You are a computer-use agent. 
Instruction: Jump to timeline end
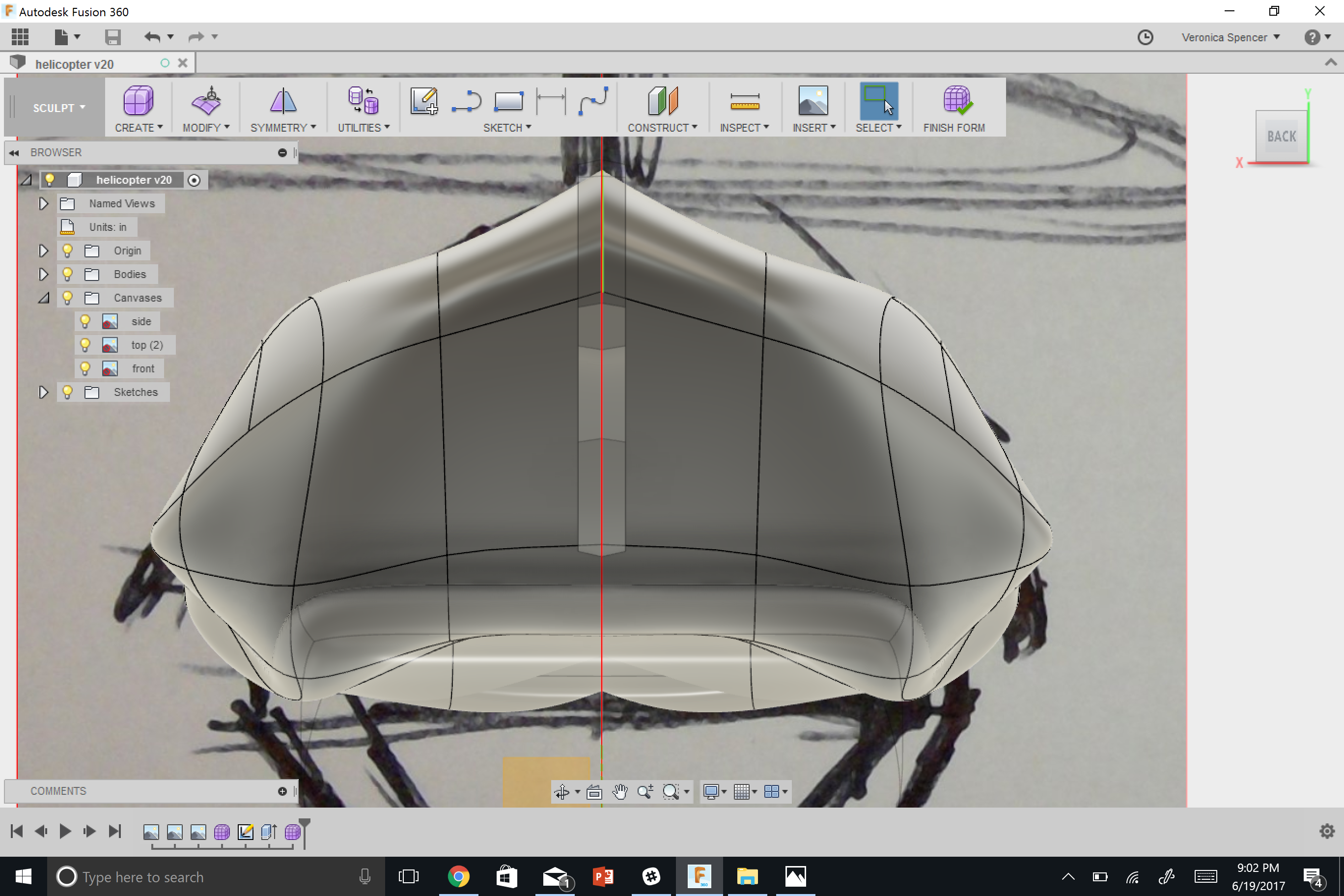pos(115,831)
